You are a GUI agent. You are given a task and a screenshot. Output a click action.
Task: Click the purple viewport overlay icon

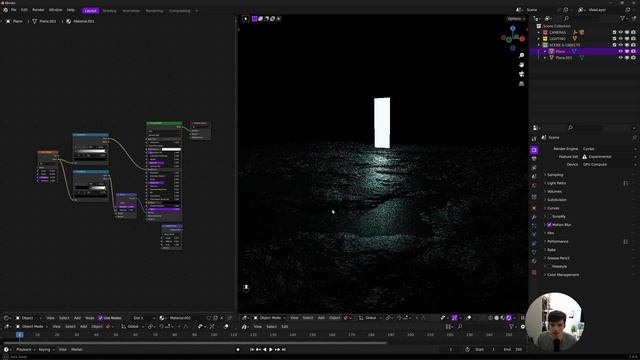click(x=454, y=318)
